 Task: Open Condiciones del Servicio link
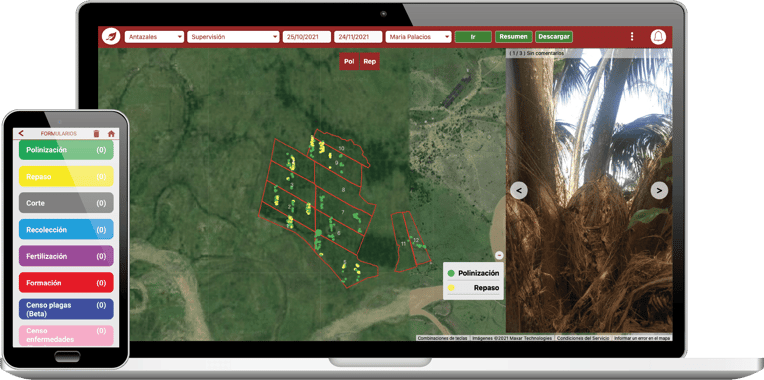point(583,338)
